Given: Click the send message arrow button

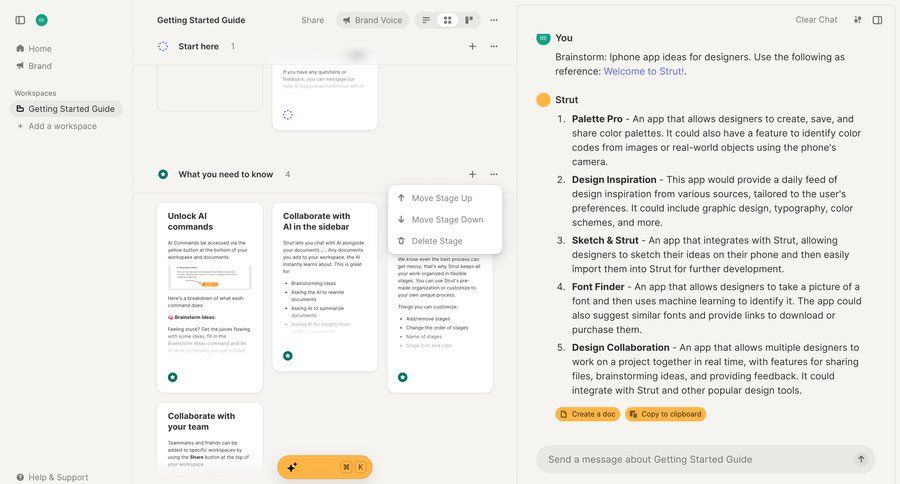Looking at the screenshot, I should 861,459.
